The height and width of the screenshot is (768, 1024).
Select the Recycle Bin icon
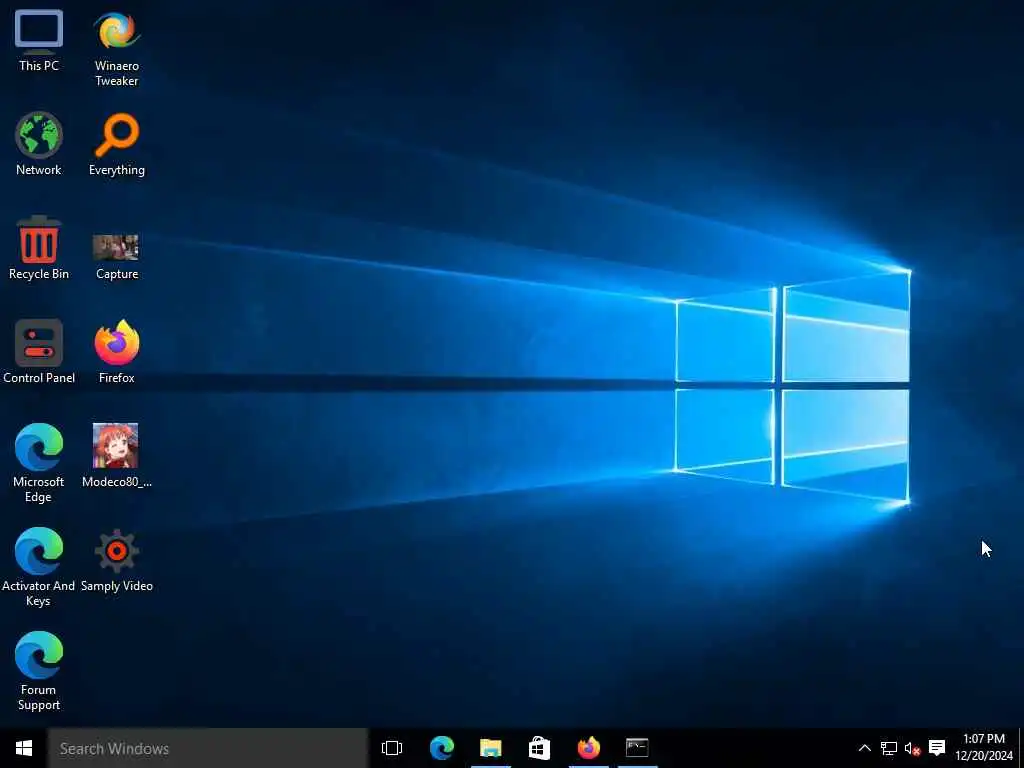tap(39, 248)
